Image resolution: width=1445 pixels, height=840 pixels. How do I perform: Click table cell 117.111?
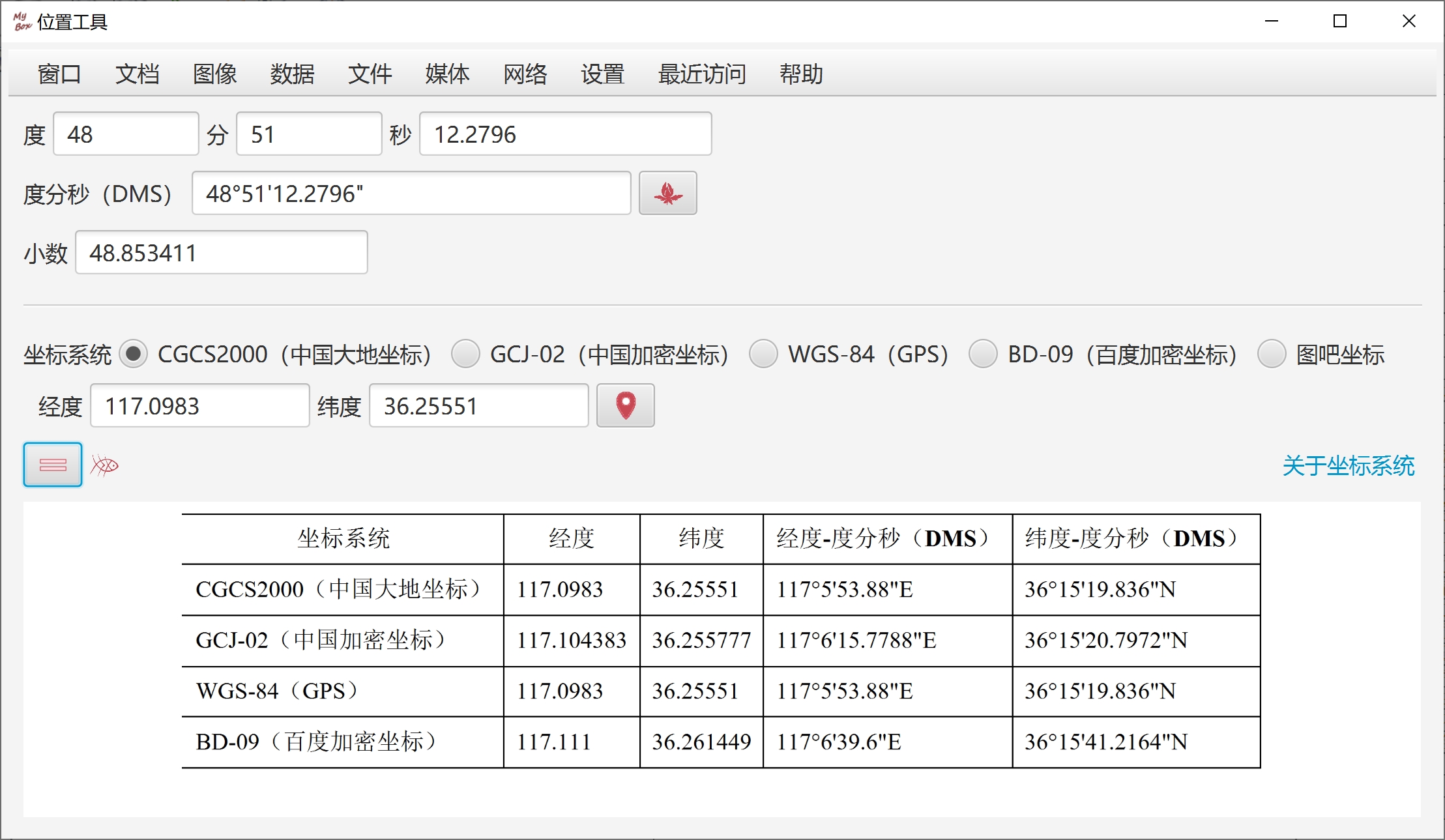(x=572, y=742)
